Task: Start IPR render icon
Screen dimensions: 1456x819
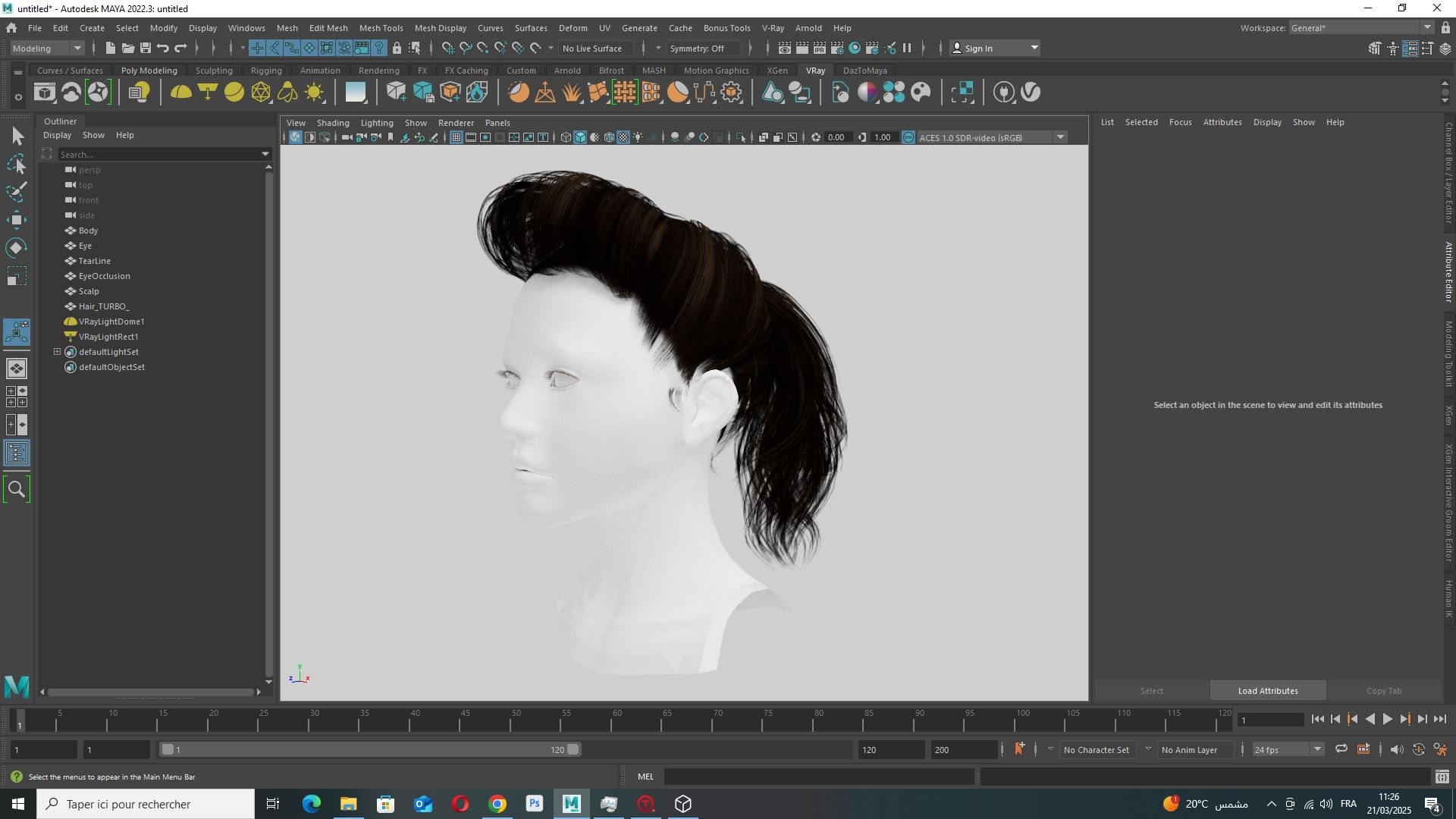Action: pos(820,48)
